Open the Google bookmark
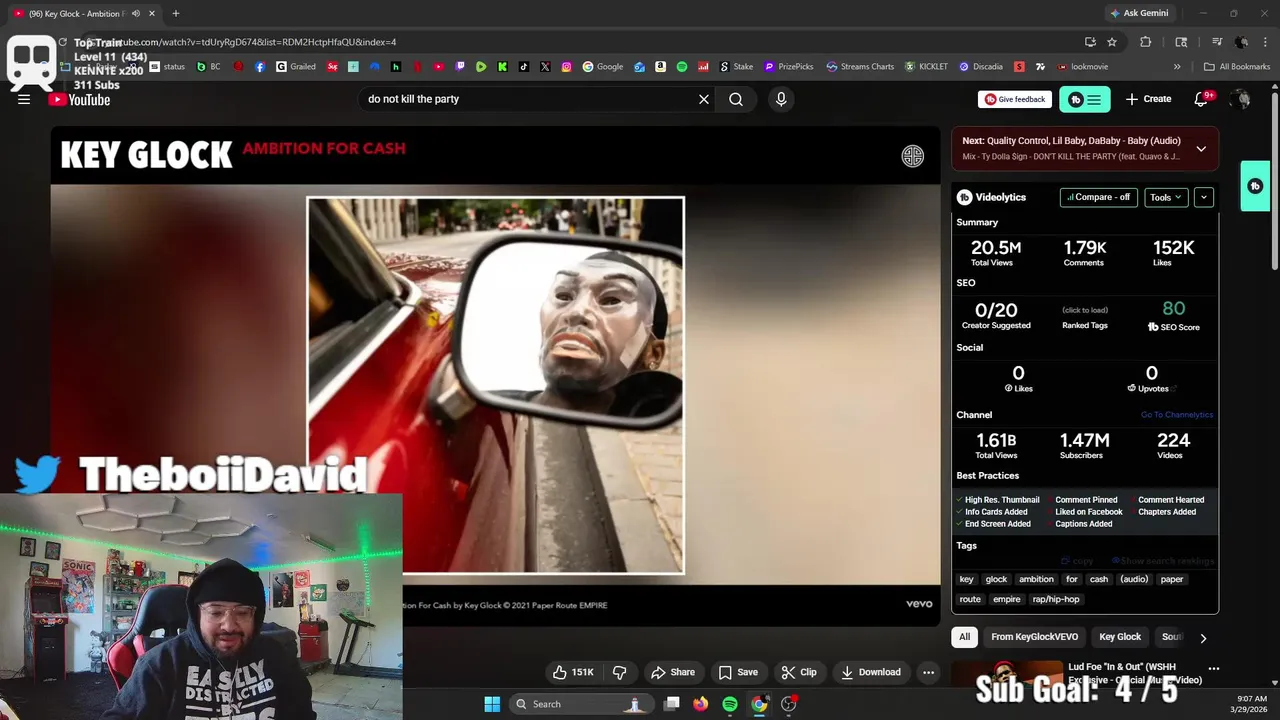Screen dimensions: 1280x720 coord(603,67)
